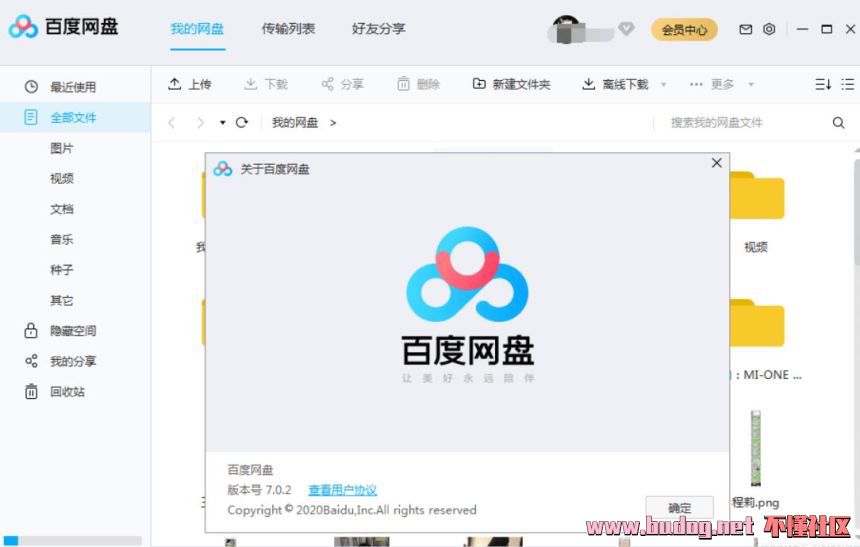
Task: Open the sort order icon
Action: (x=823, y=84)
